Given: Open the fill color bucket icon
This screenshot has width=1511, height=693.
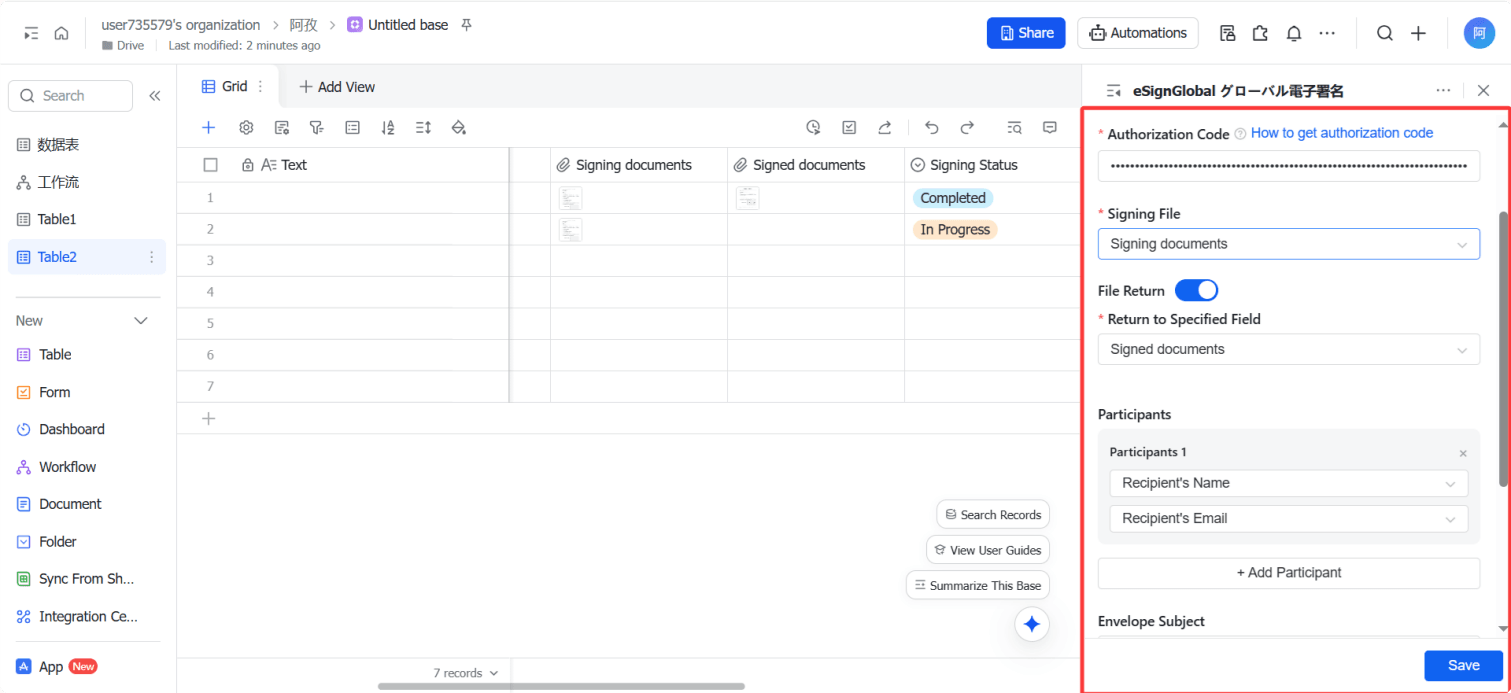Looking at the screenshot, I should point(459,128).
